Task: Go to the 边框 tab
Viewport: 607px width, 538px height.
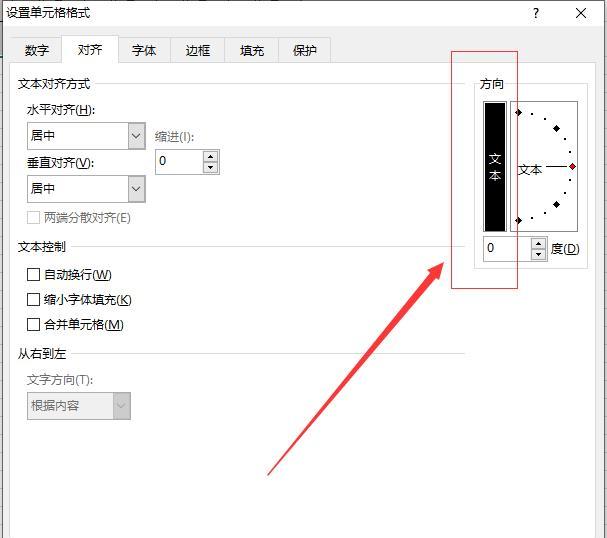Action: tap(198, 50)
